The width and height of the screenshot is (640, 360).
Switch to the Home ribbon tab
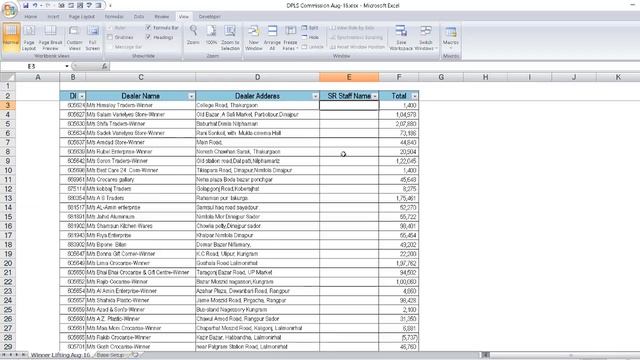coord(31,17)
